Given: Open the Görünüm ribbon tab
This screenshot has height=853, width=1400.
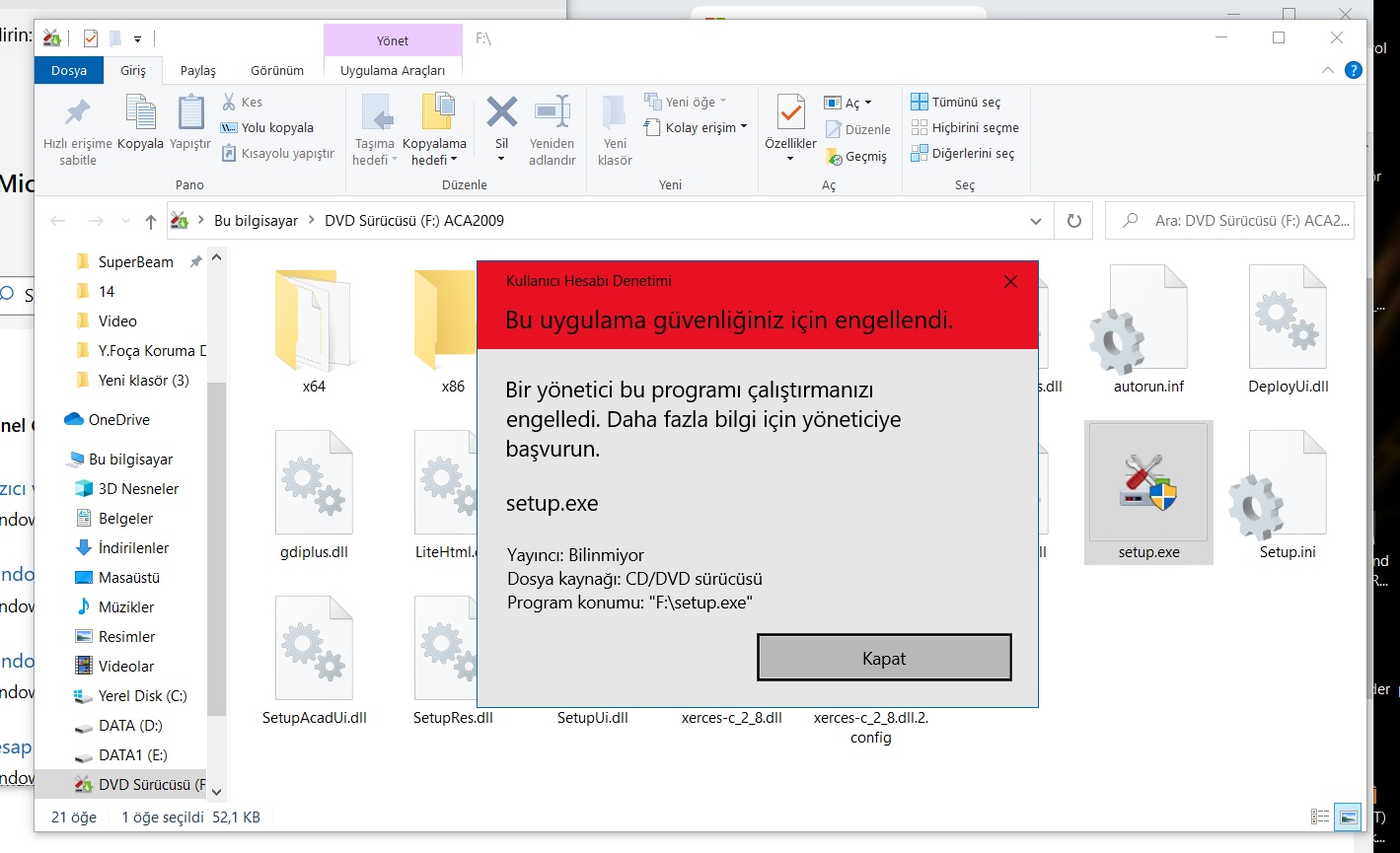Looking at the screenshot, I should 277,70.
